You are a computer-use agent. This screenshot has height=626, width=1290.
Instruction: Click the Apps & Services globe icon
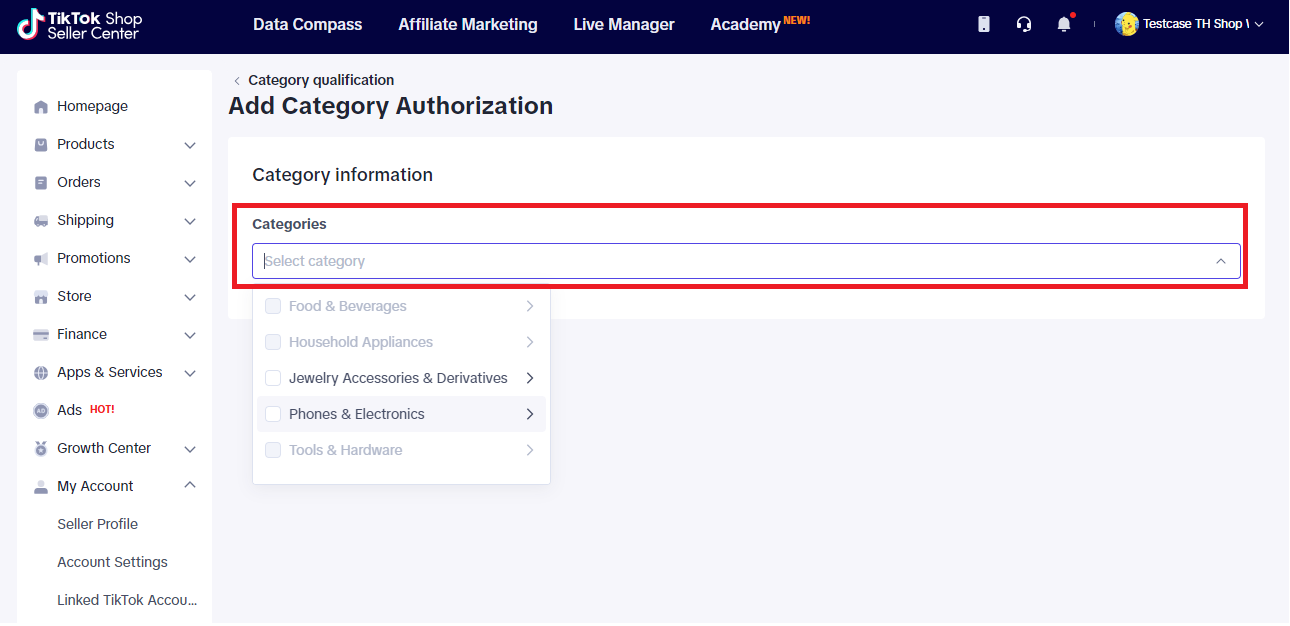[x=41, y=373]
